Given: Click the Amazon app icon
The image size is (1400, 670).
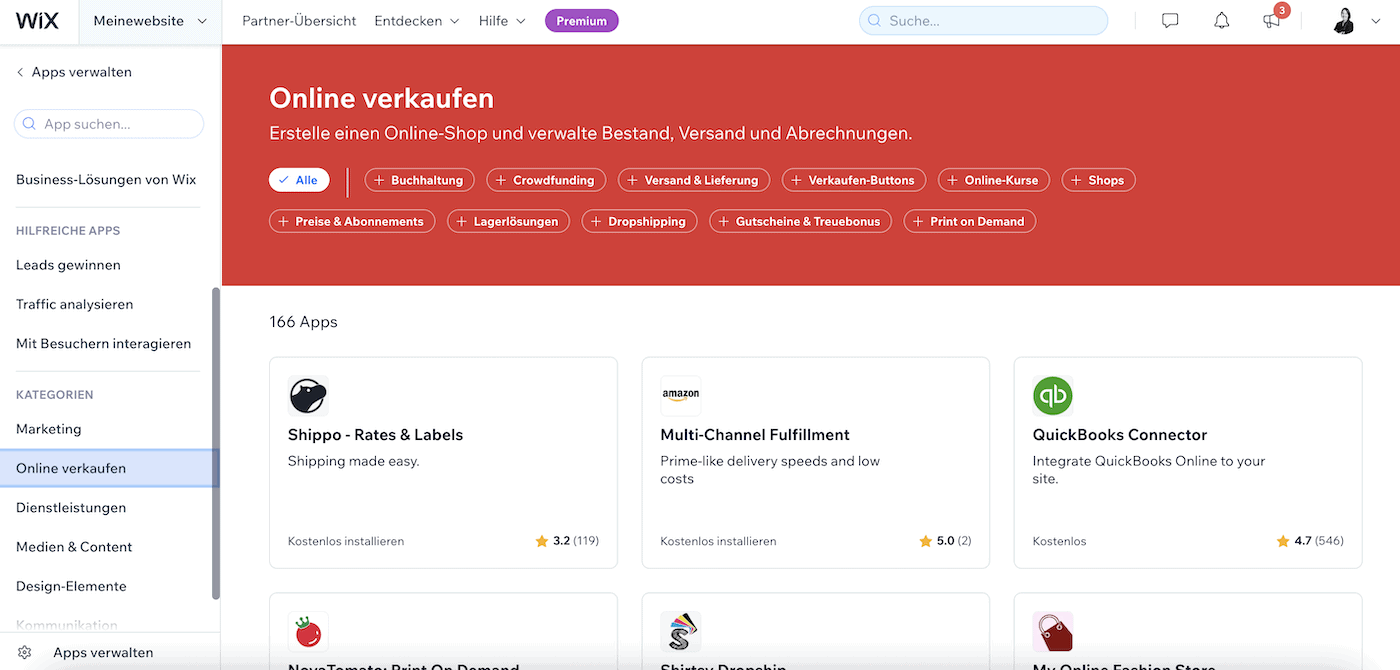Looking at the screenshot, I should (x=681, y=396).
